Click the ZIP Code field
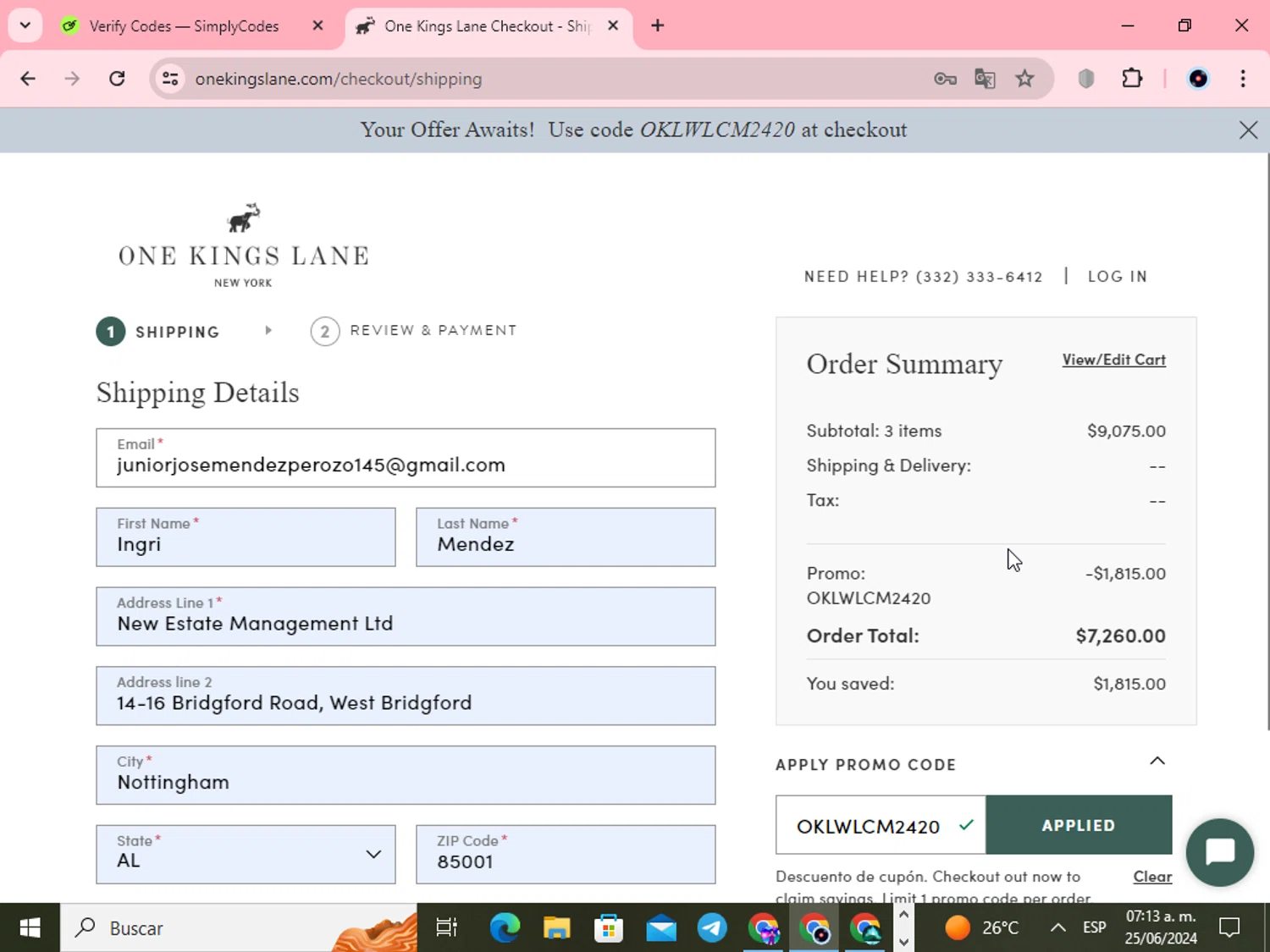The width and height of the screenshot is (1270, 952). pyautogui.click(x=566, y=855)
